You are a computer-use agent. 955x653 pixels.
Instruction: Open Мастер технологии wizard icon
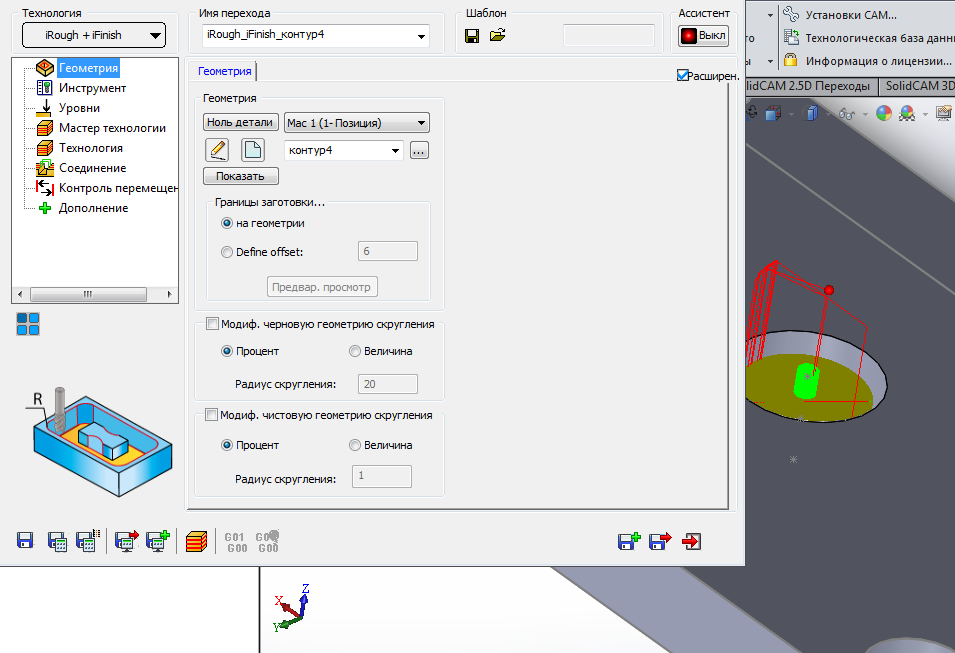(44, 128)
